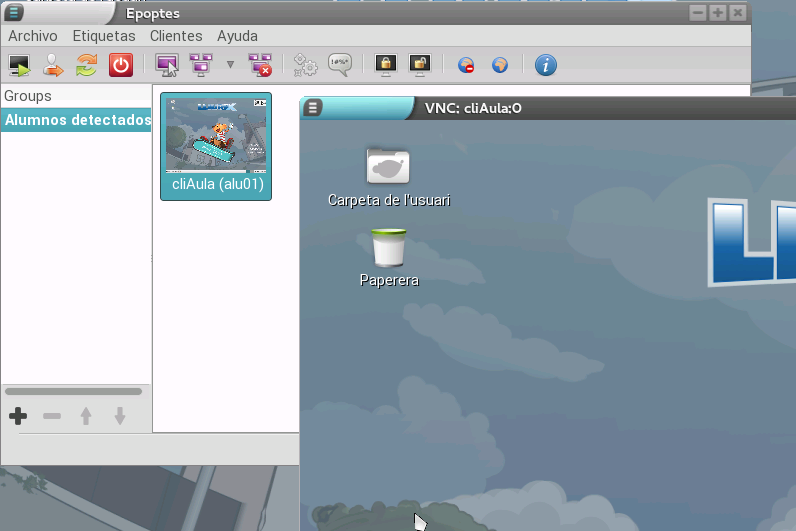Image resolution: width=796 pixels, height=531 pixels.
Task: Click the unlock screen open padlock icon
Action: (419, 66)
